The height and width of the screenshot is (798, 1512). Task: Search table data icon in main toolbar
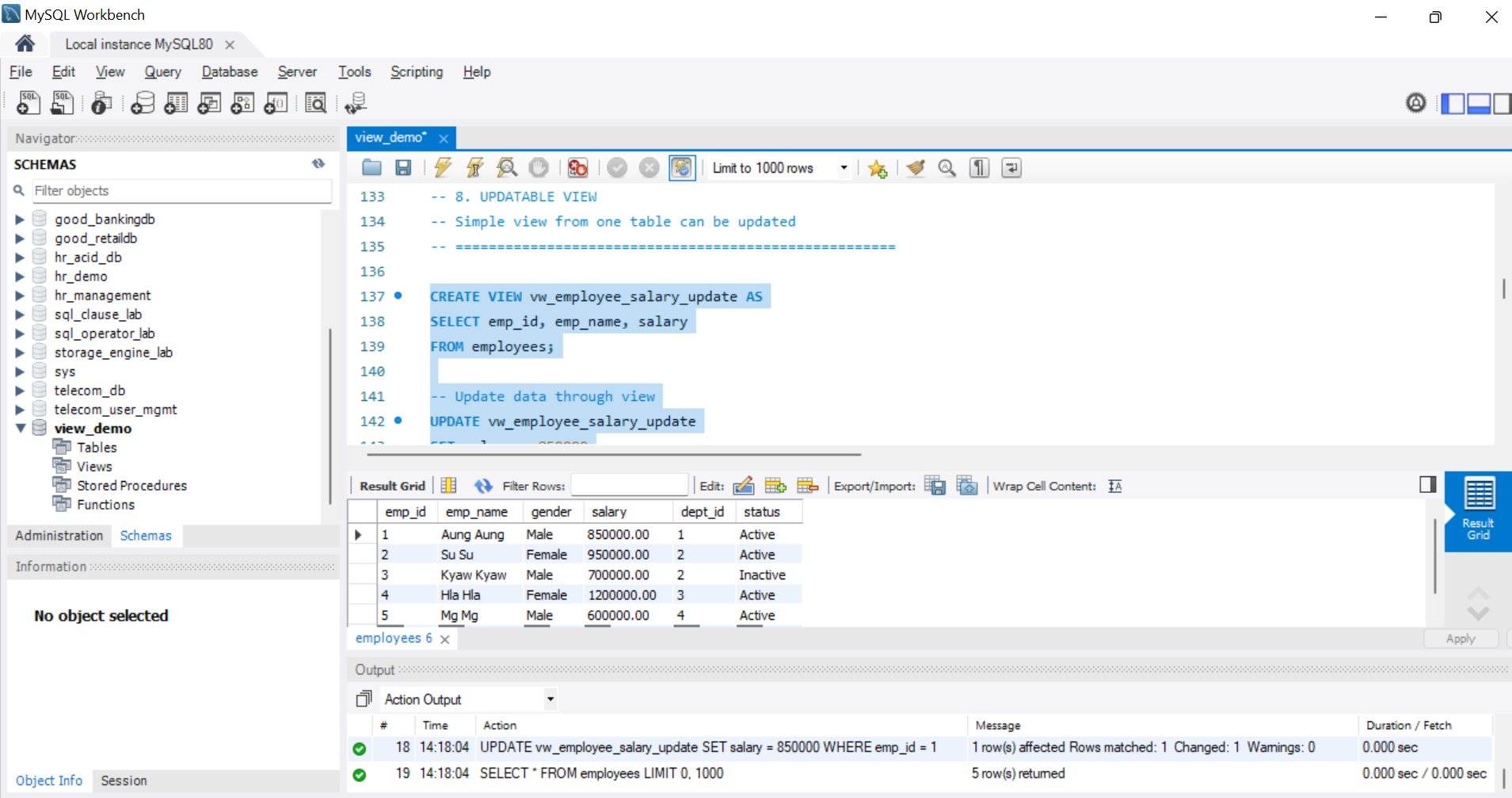coord(315,103)
